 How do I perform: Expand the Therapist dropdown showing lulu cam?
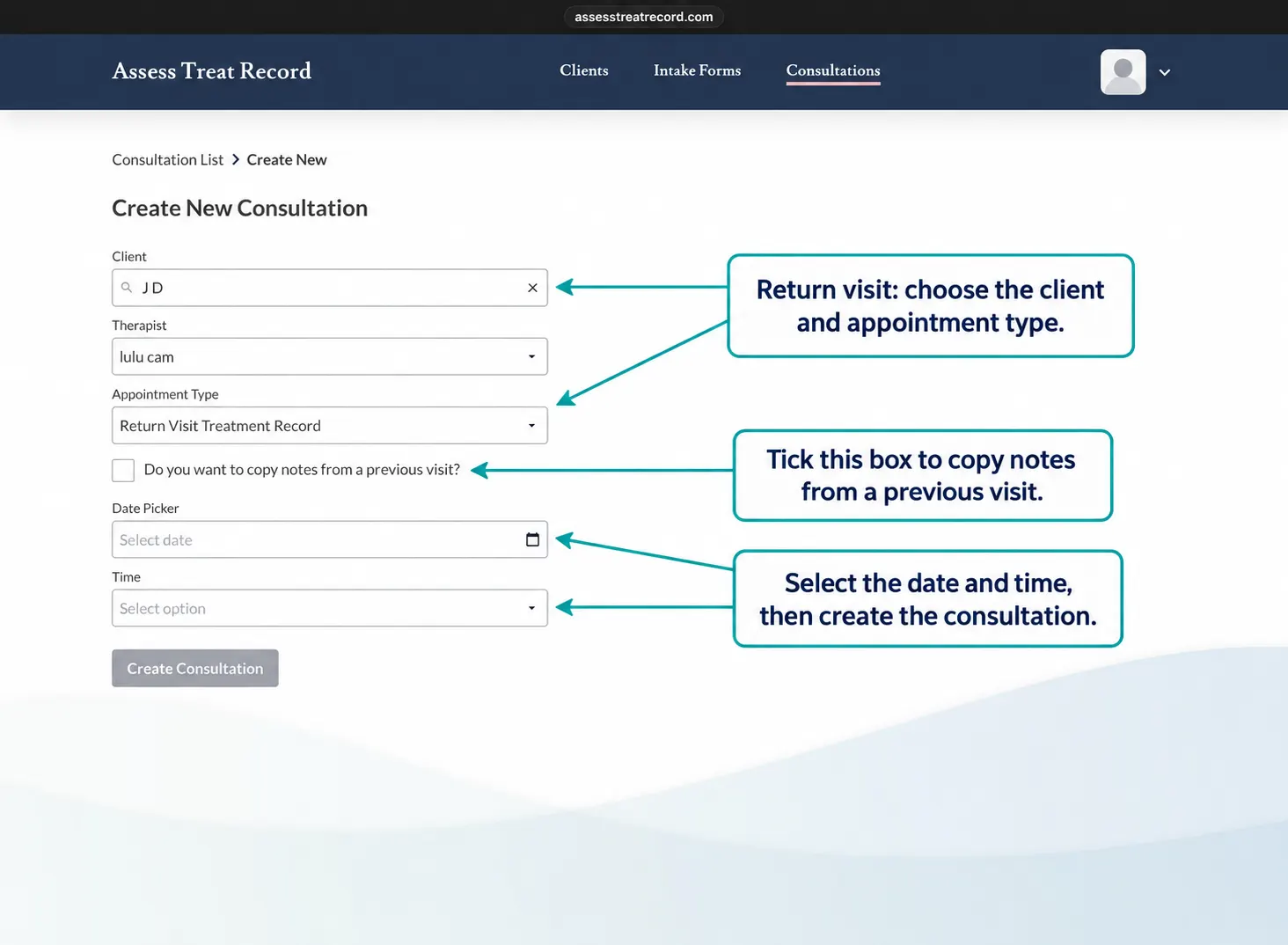point(330,356)
